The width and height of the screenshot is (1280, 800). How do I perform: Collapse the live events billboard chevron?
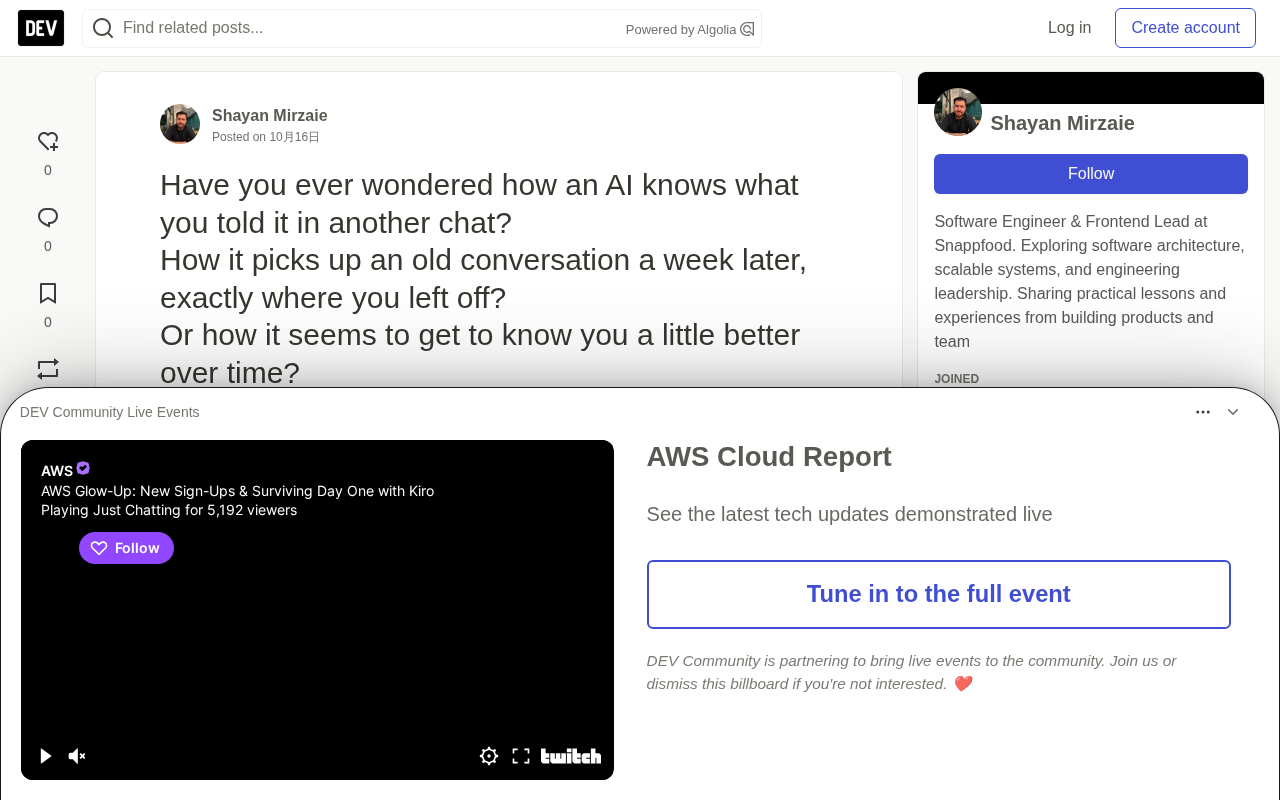(1233, 412)
